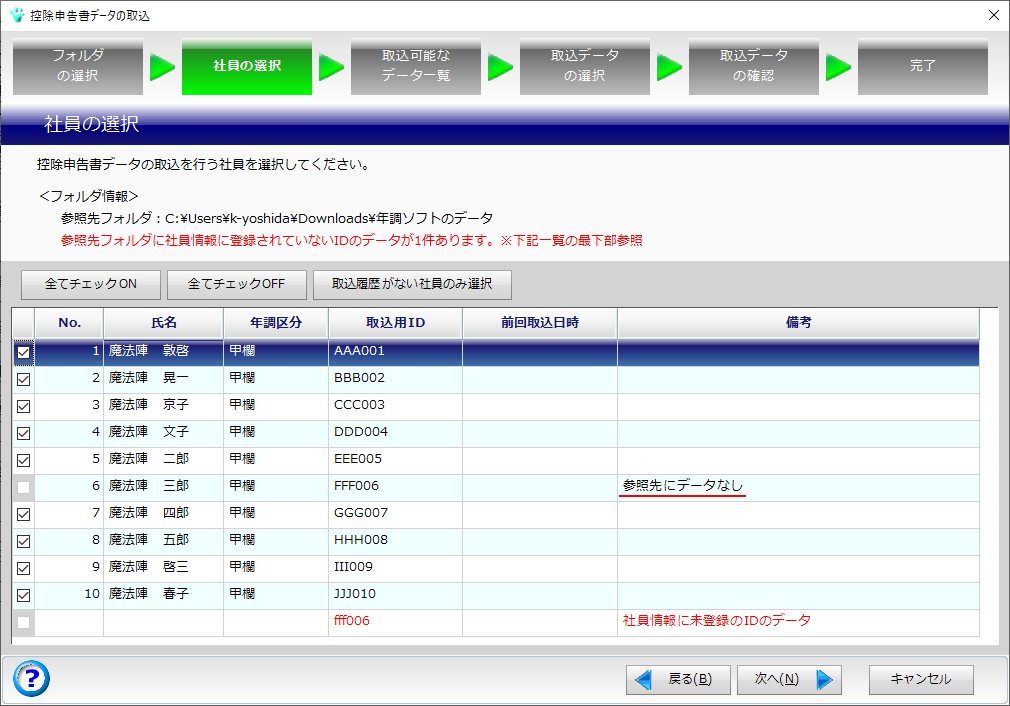
Task: Uncheck the row for 魔法陣 五郎
Action: (23, 542)
